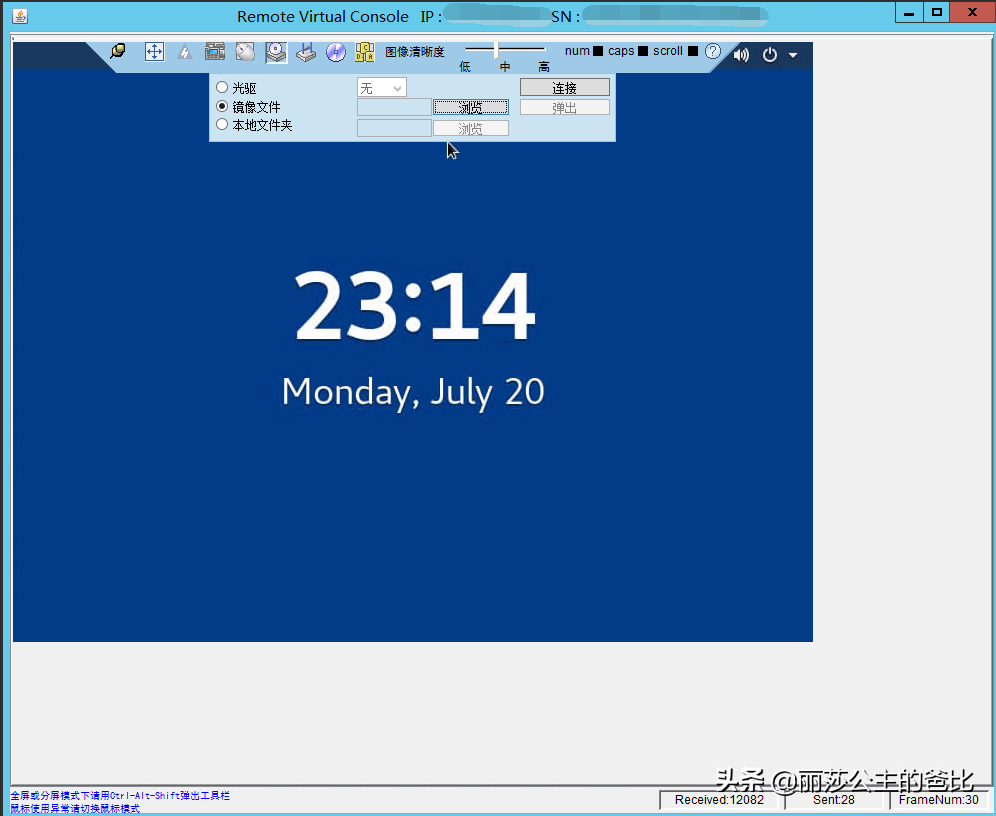Screen dimensions: 996x816
Task: Click the image file path field
Action: pyautogui.click(x=394, y=107)
